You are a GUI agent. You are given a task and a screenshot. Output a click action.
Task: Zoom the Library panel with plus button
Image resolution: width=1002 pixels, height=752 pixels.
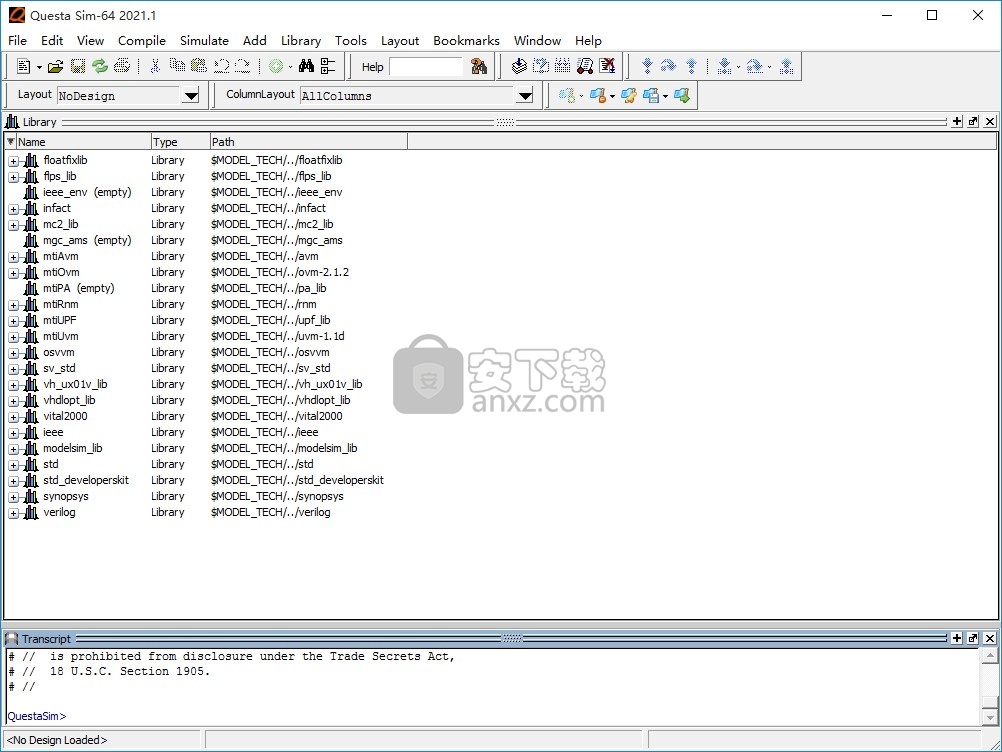(957, 121)
